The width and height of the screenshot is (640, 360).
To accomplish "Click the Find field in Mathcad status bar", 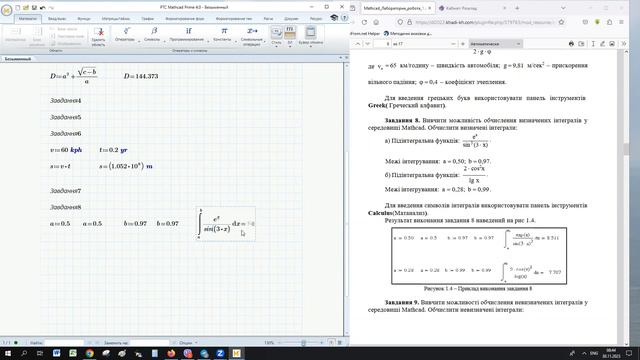I will (64, 343).
